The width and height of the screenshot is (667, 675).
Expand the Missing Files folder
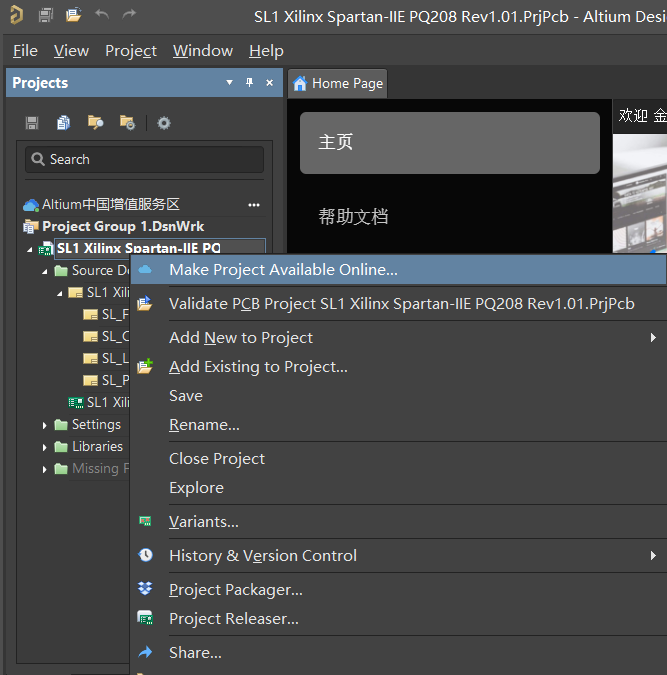44,469
